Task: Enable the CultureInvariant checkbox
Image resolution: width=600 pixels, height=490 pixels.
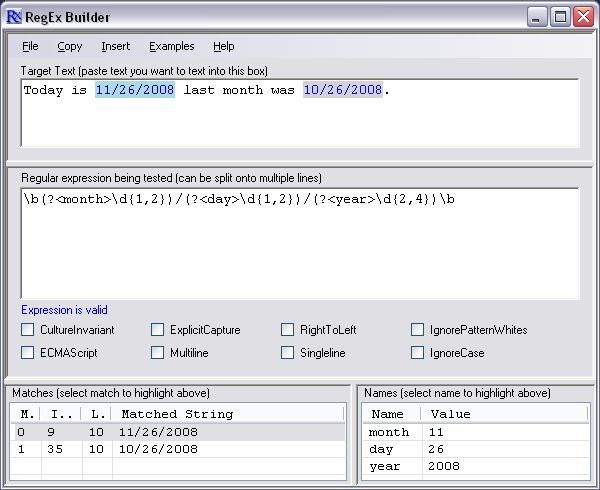Action: 29,330
